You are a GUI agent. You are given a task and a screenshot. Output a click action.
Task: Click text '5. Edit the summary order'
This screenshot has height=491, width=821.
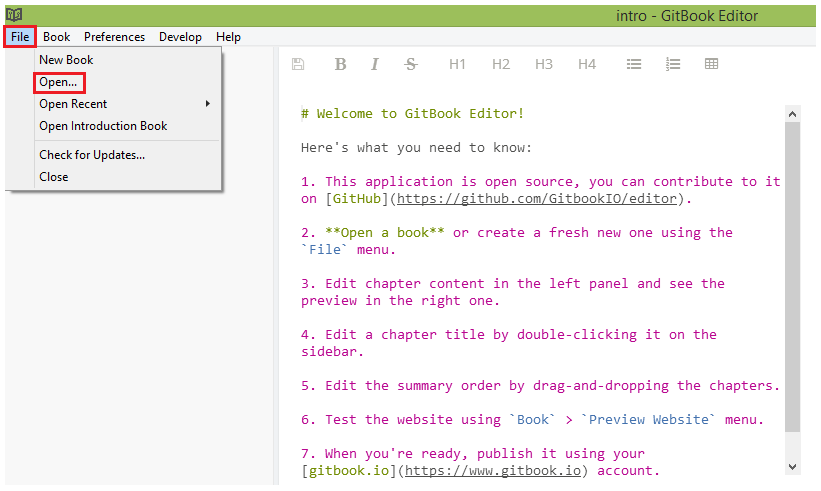tap(403, 386)
